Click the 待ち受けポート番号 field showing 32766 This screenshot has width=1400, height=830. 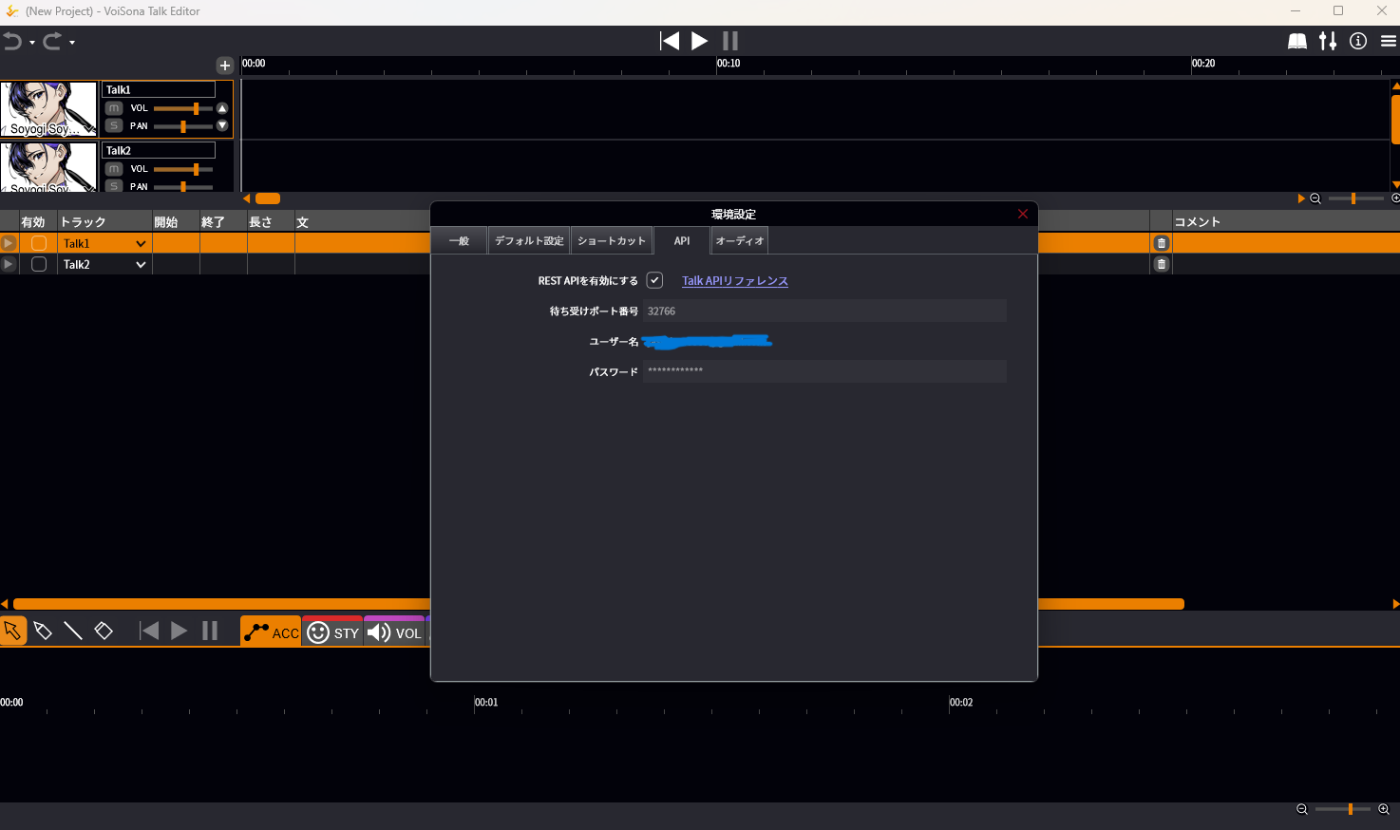tap(825, 311)
